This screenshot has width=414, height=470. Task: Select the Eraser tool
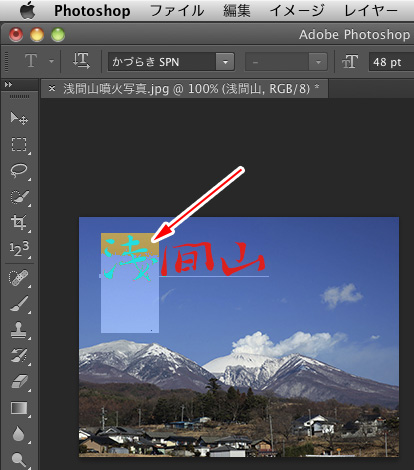click(x=19, y=382)
